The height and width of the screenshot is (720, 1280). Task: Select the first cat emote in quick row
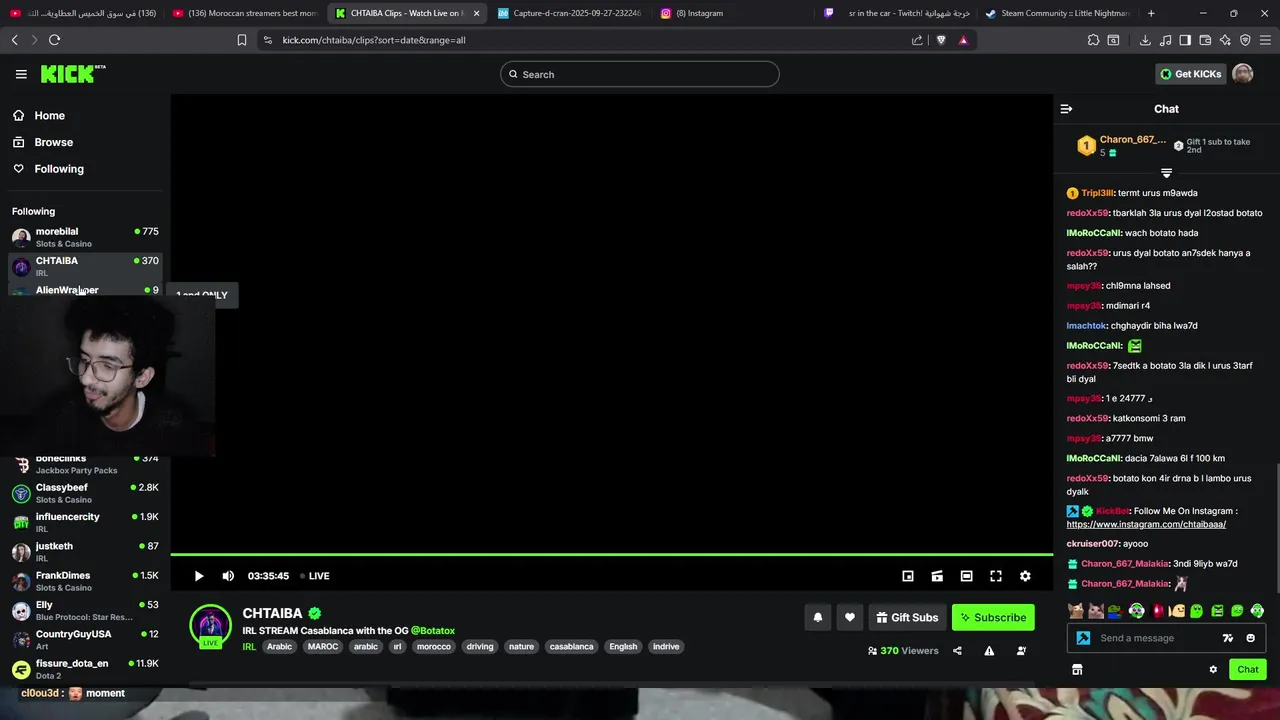[x=1076, y=611]
